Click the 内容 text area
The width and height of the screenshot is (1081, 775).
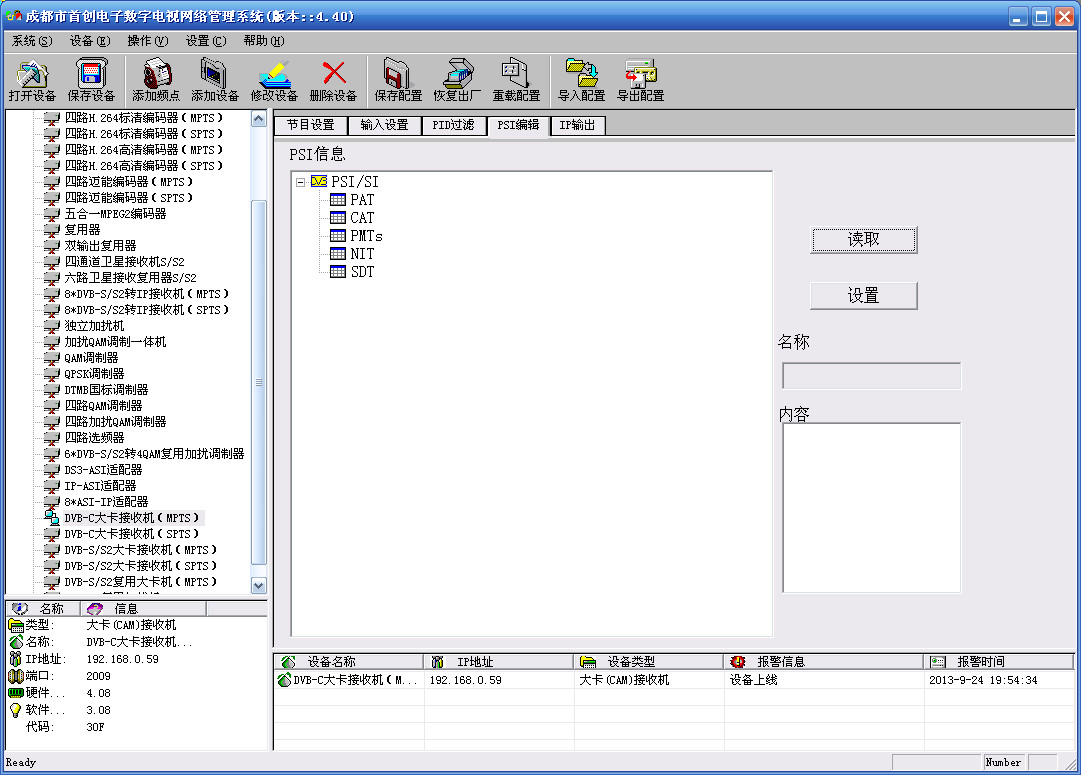[871, 507]
